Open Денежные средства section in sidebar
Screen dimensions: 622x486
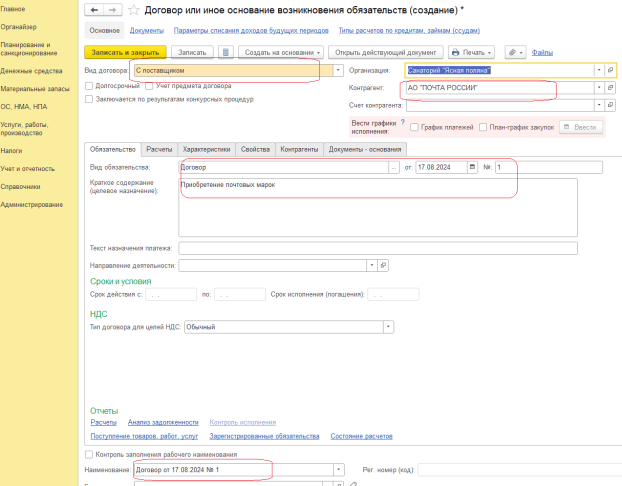[31, 71]
